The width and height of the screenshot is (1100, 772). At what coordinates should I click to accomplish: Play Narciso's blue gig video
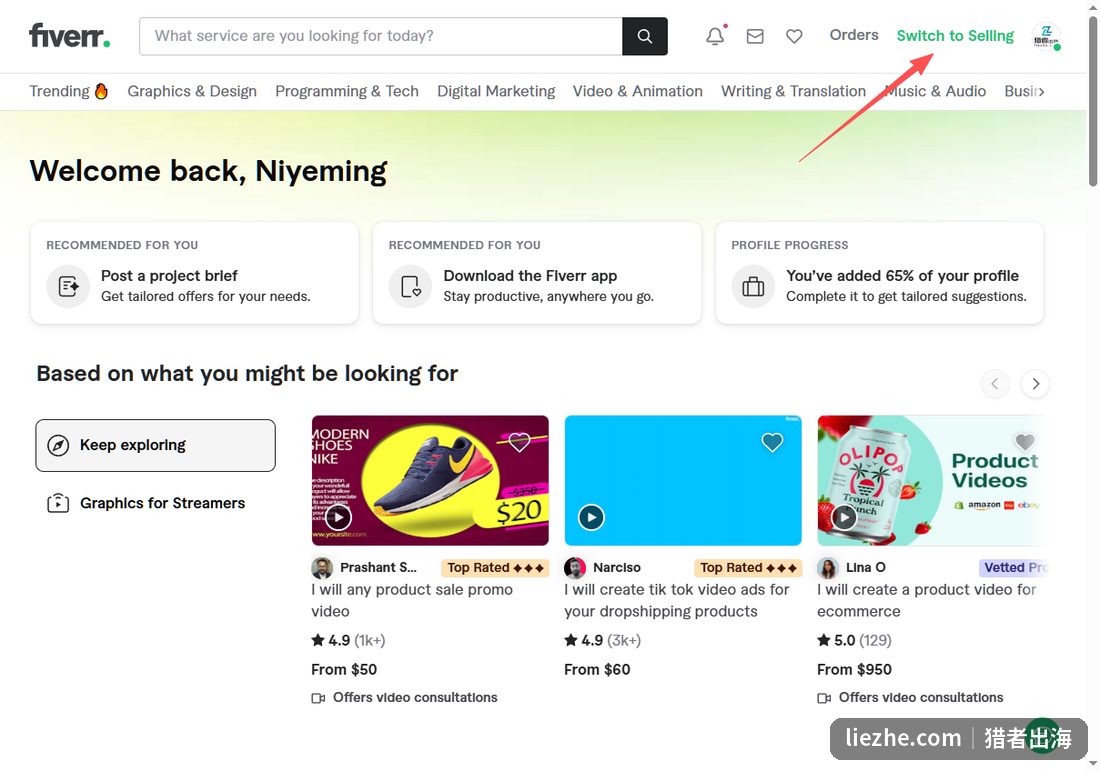click(591, 518)
